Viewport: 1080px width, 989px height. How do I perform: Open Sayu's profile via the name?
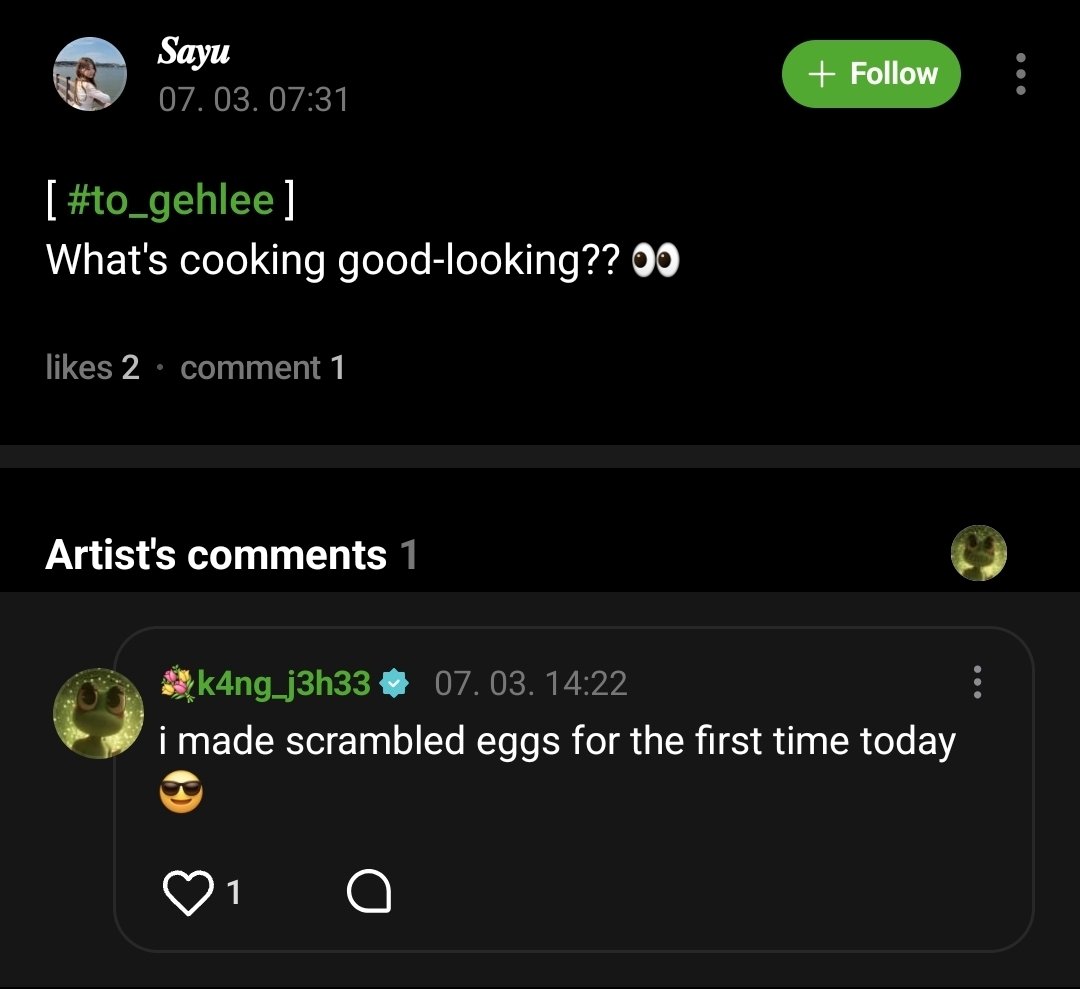194,51
